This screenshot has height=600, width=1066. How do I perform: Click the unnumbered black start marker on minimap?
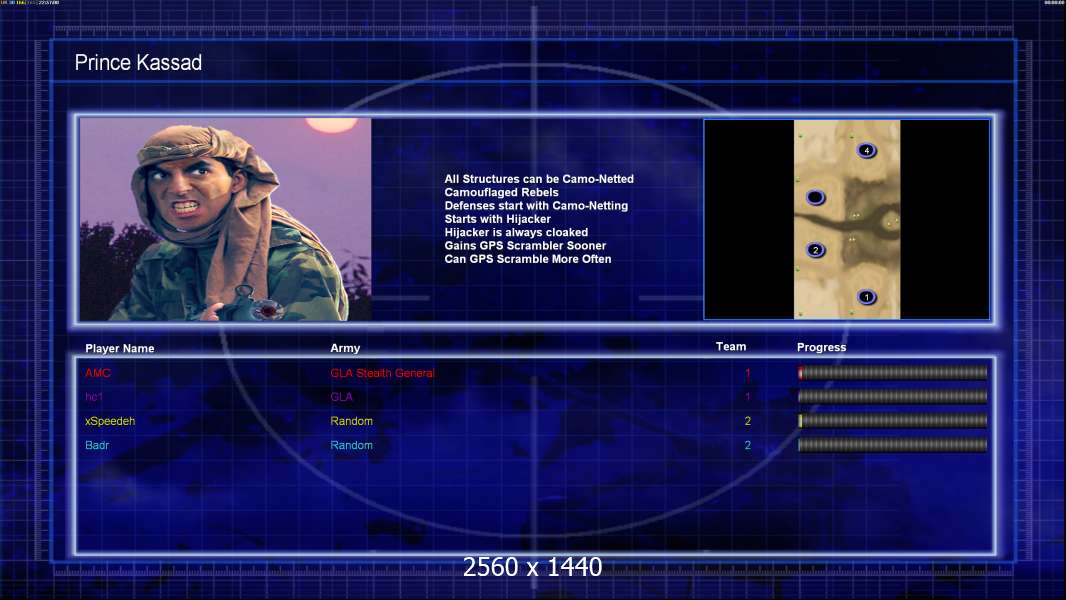[x=815, y=198]
